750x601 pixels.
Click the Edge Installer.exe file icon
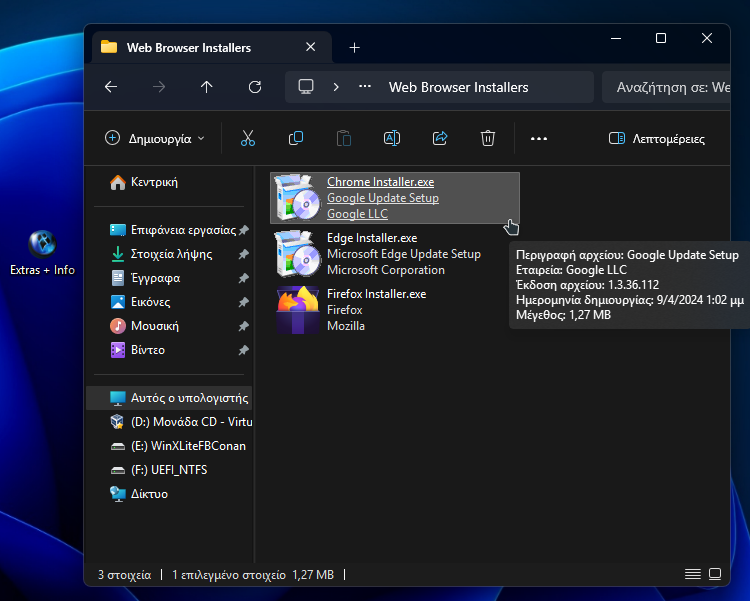click(298, 254)
